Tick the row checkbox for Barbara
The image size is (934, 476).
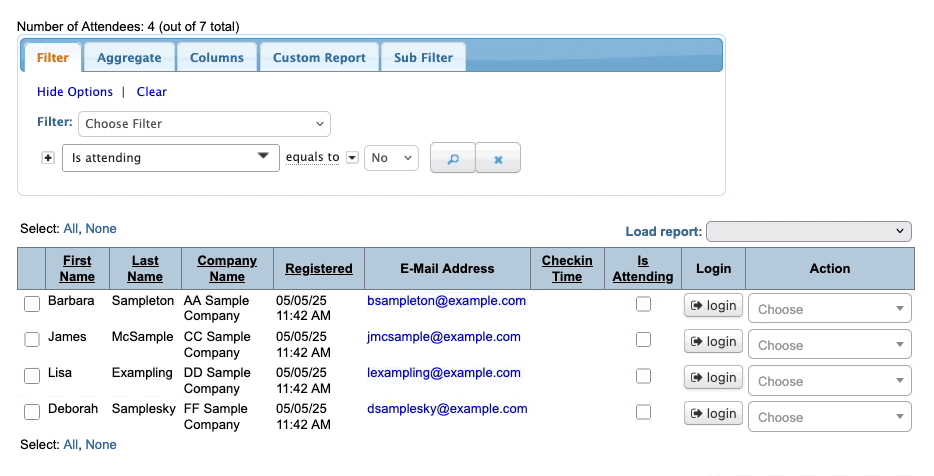pos(32,304)
